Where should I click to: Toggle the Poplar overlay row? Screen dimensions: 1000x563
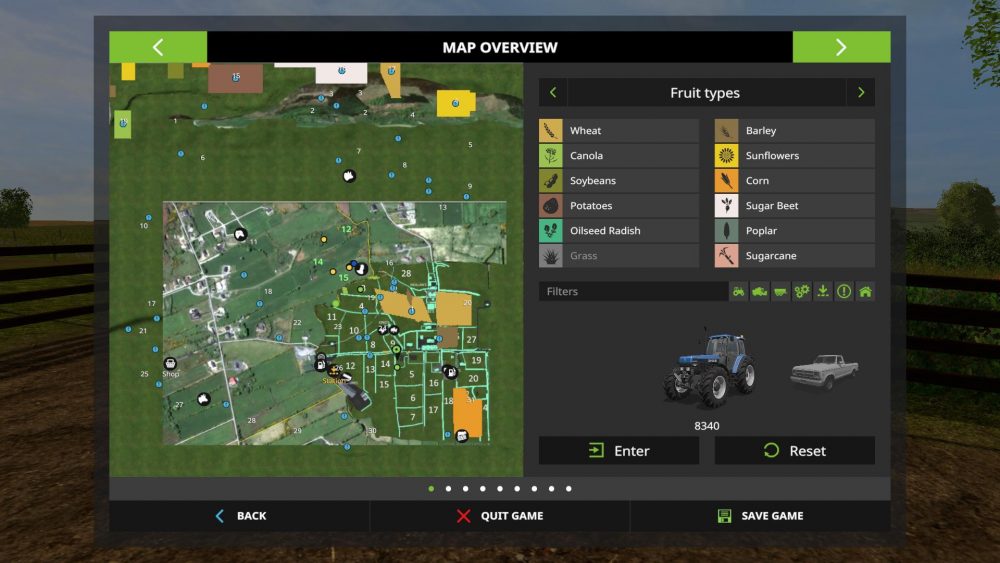[794, 231]
